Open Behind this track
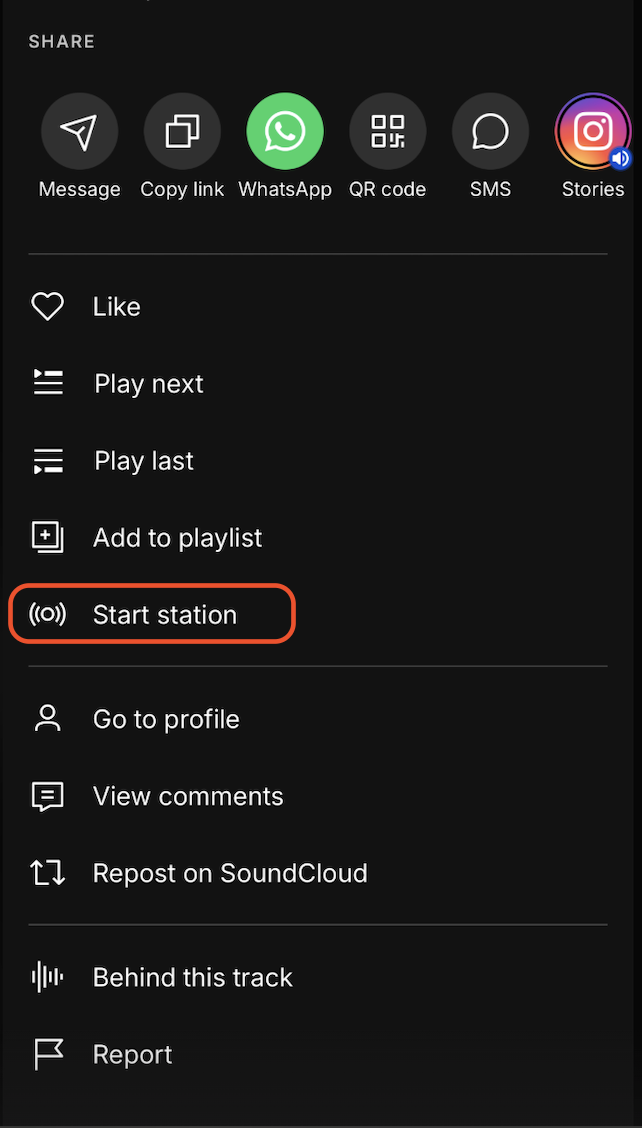 [x=192, y=977]
